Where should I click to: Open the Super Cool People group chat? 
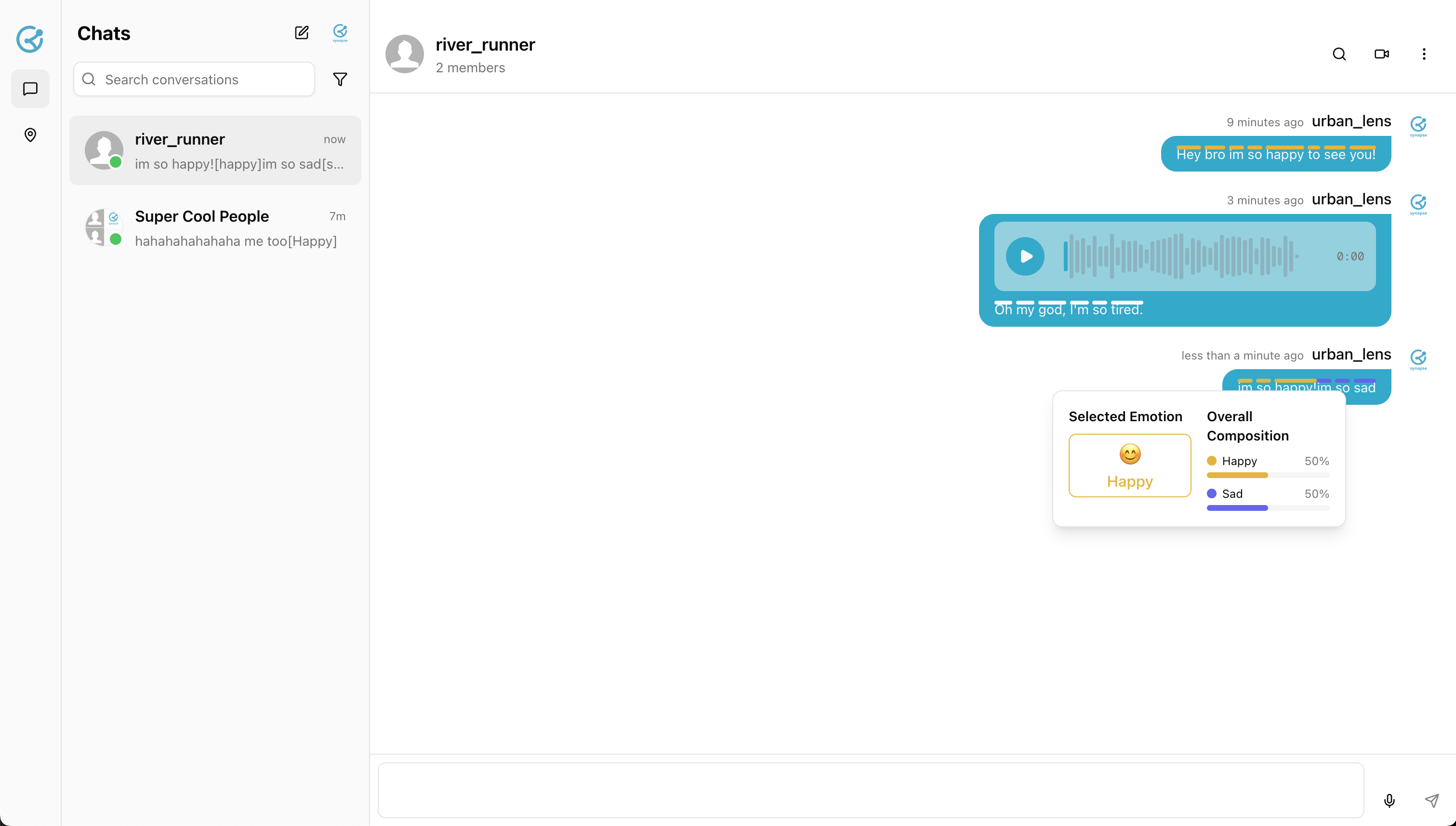tap(215, 228)
